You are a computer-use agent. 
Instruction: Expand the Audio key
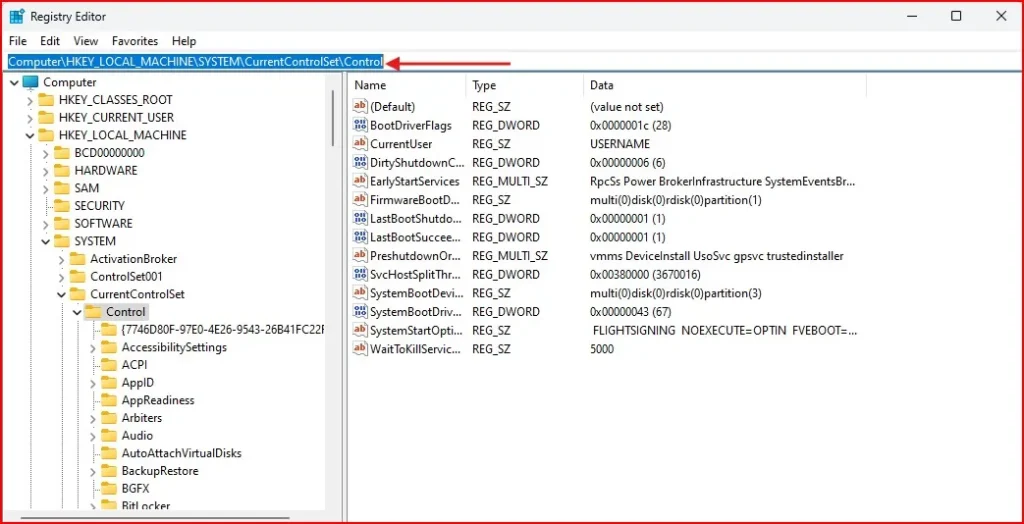click(92, 436)
